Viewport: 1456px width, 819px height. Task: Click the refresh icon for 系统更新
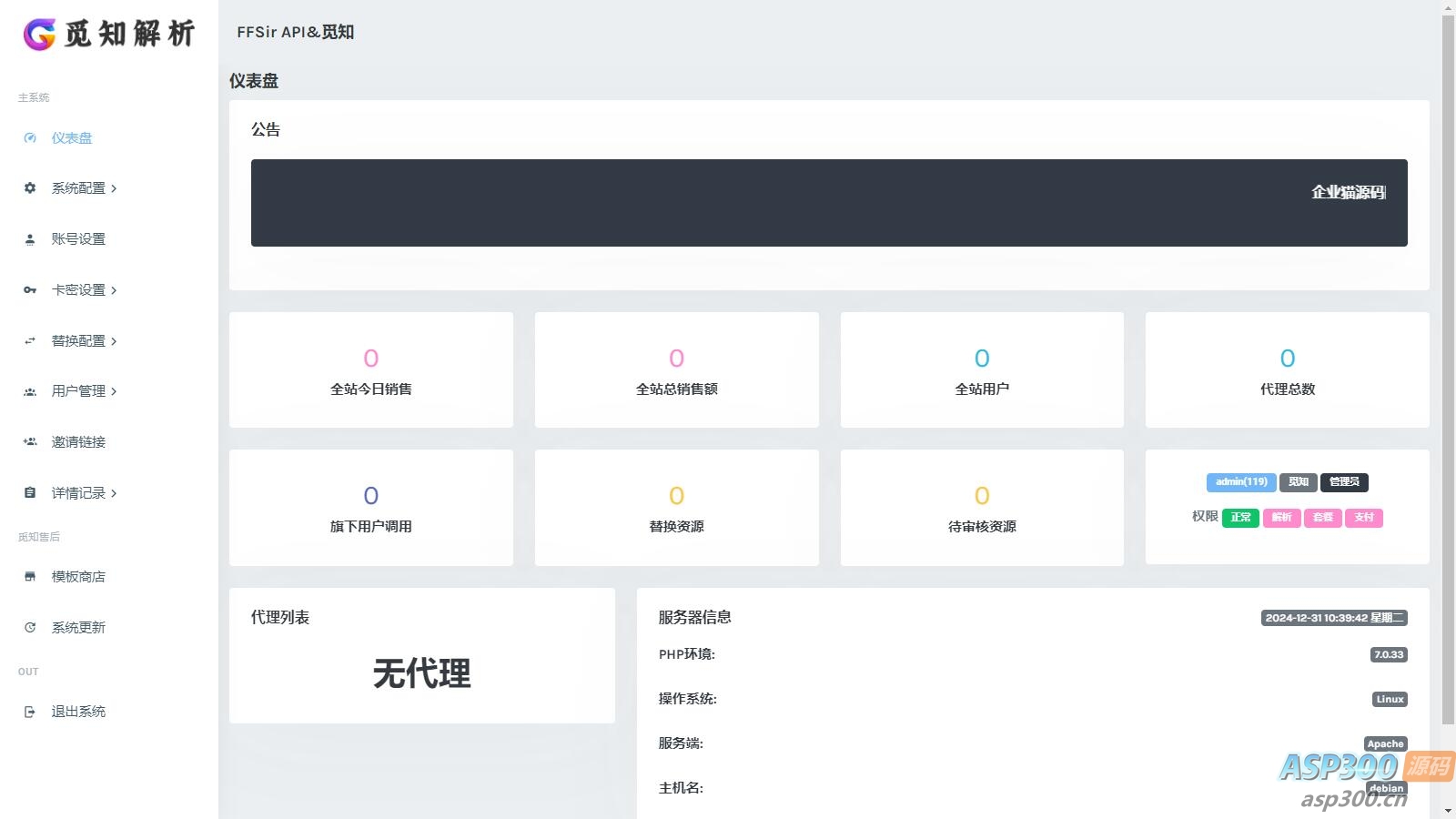click(30, 628)
